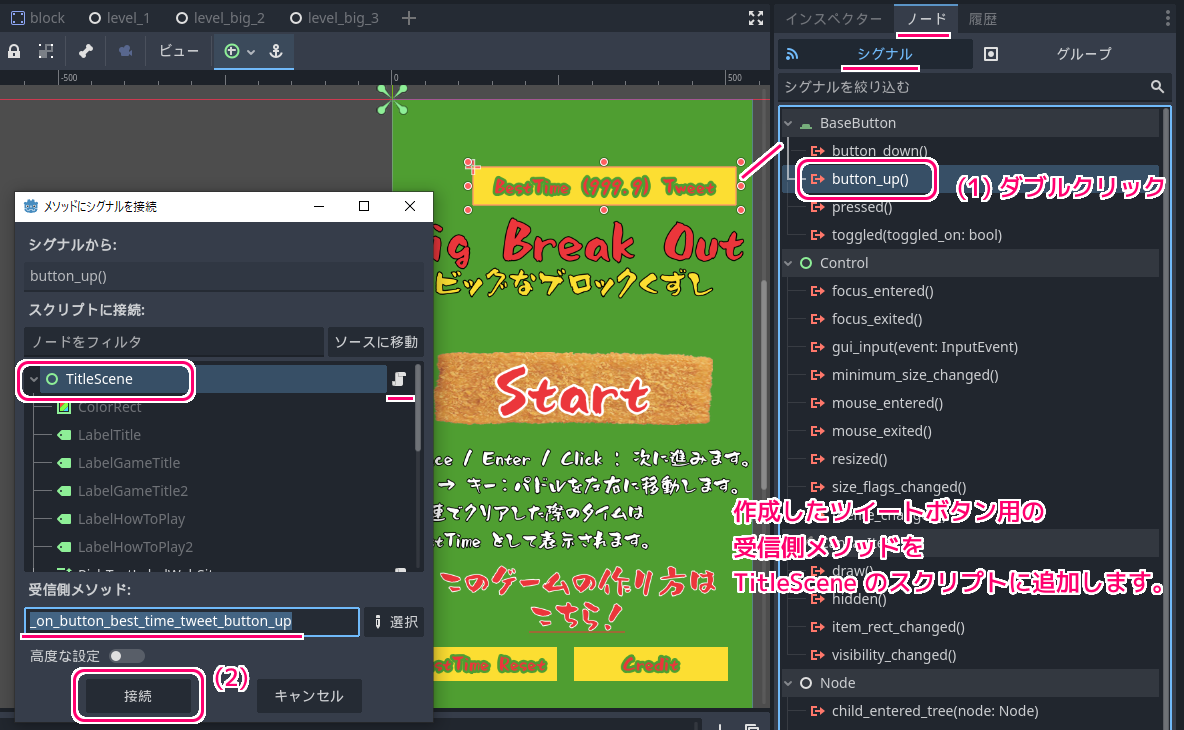The width and height of the screenshot is (1184, 730).
Task: Add a new scene tab with plus
Action: point(408,18)
